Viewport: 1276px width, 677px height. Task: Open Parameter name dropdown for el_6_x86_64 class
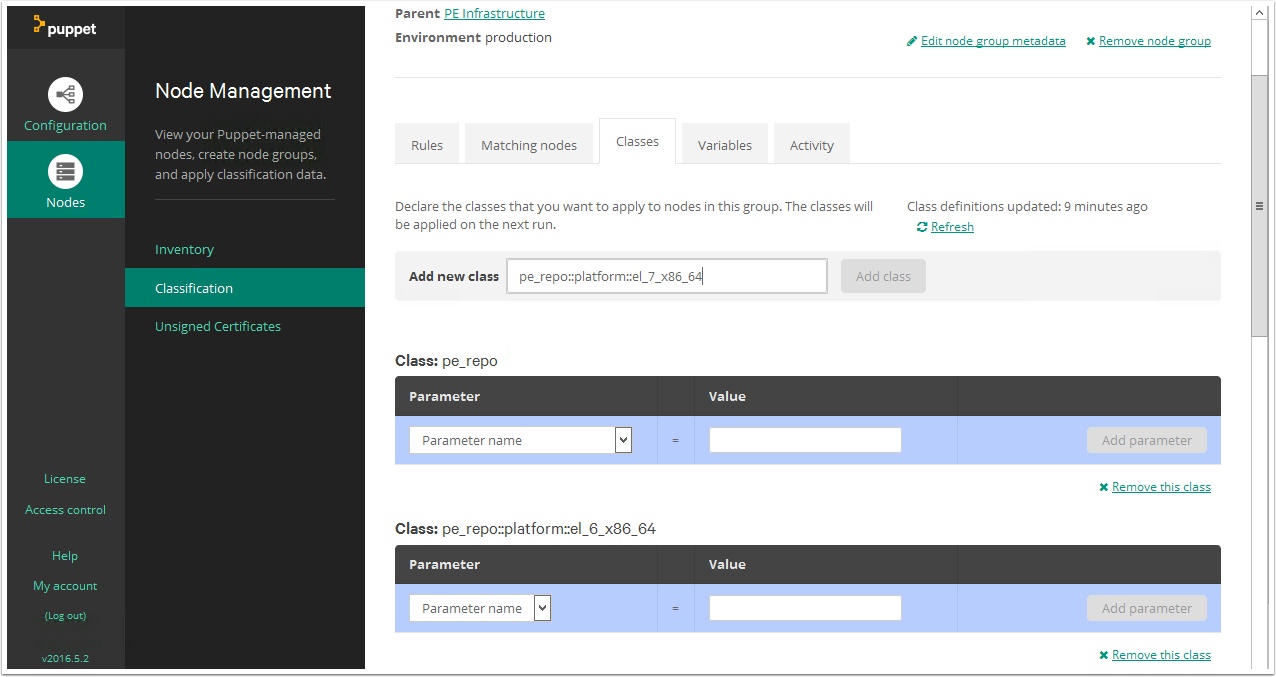coord(480,608)
